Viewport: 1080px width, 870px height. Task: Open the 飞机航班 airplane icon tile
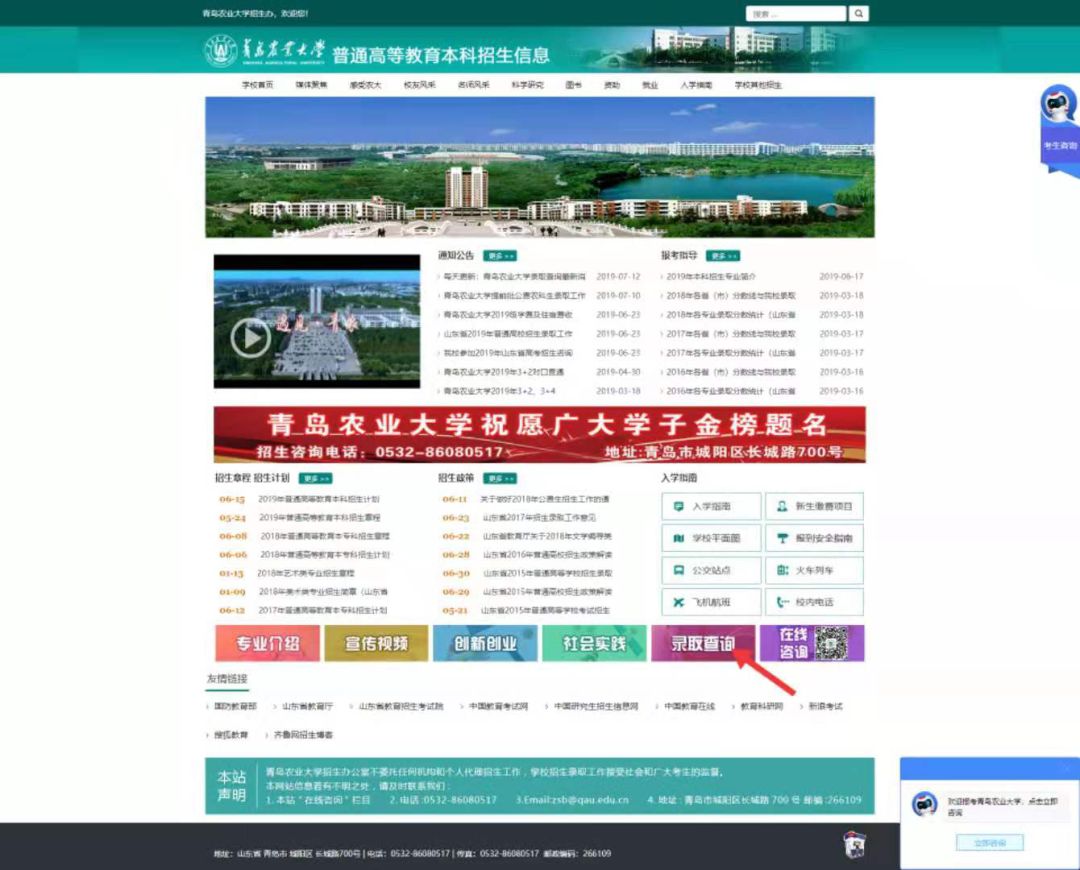coord(712,602)
